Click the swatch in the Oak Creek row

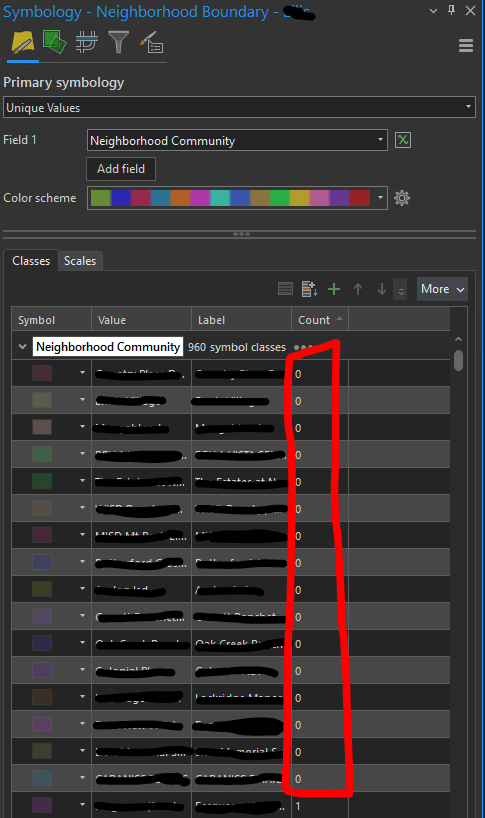42,643
